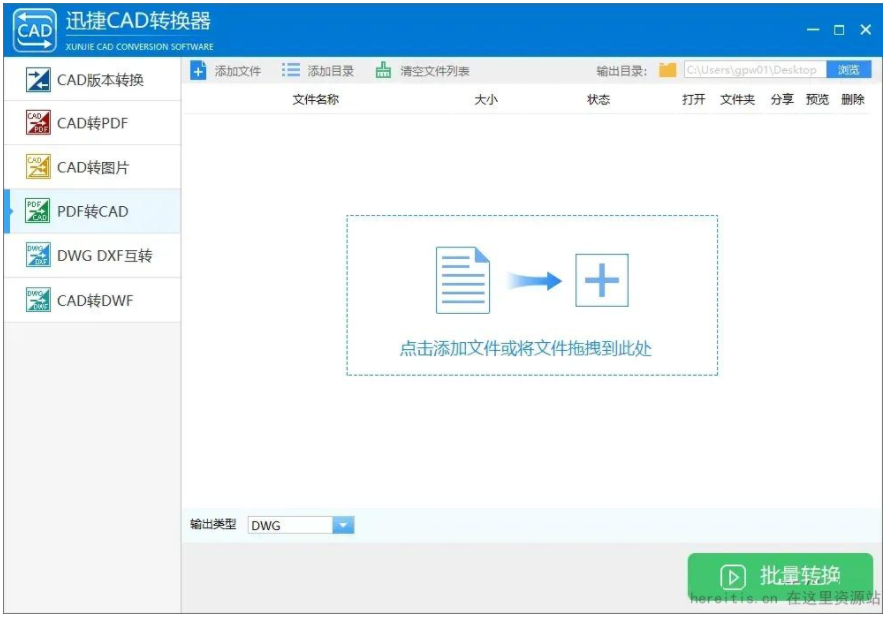Image resolution: width=886 pixels, height=619 pixels.
Task: Click the 迅捷CAD转换器 logo icon
Action: click(x=34, y=30)
